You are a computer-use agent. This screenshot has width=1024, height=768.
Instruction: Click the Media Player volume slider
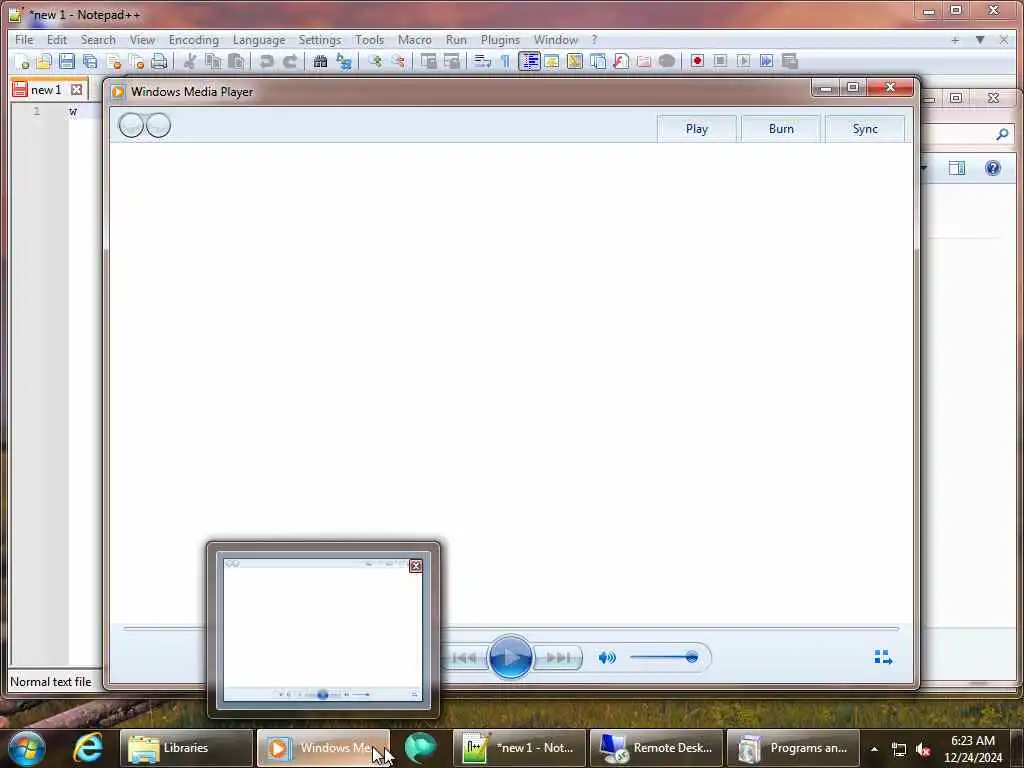[664, 658]
